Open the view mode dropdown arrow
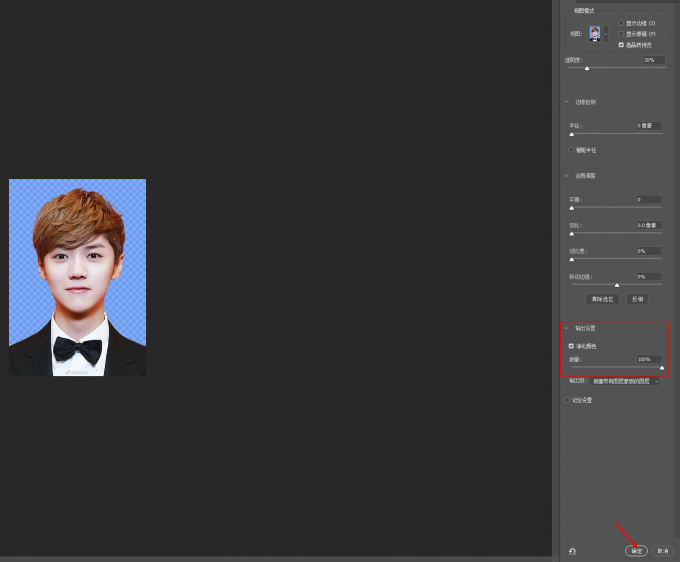 click(x=606, y=34)
